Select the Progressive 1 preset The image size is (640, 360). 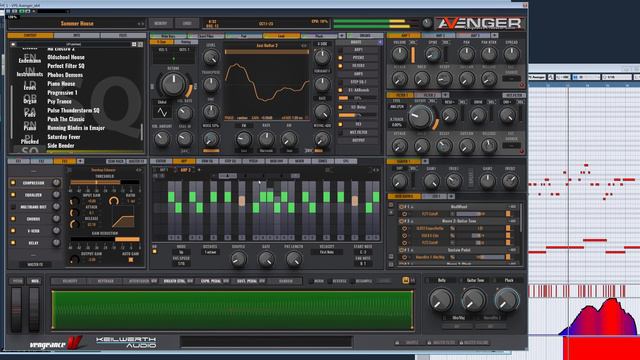coord(62,93)
